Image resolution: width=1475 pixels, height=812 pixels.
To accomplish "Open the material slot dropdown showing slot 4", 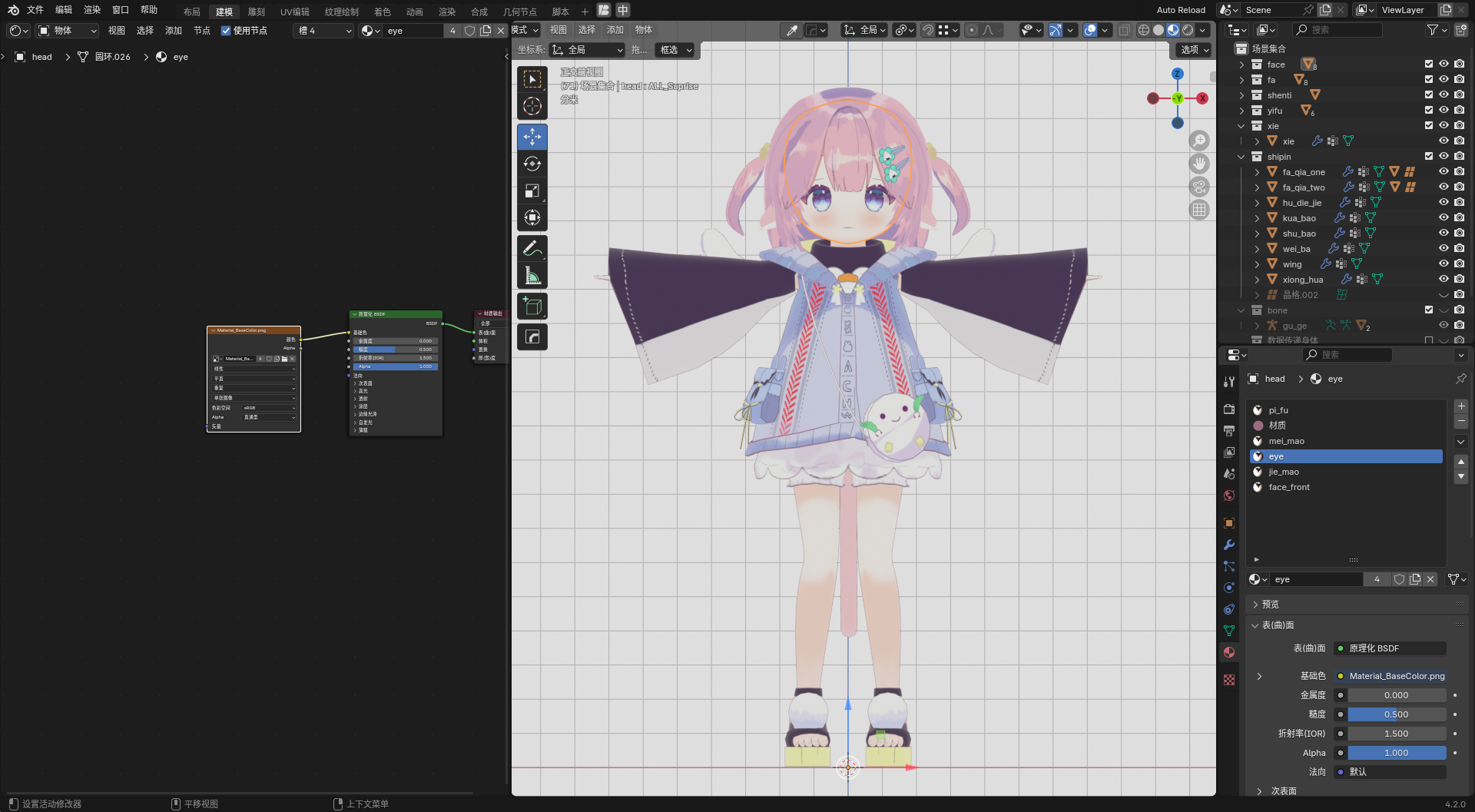I will [324, 31].
